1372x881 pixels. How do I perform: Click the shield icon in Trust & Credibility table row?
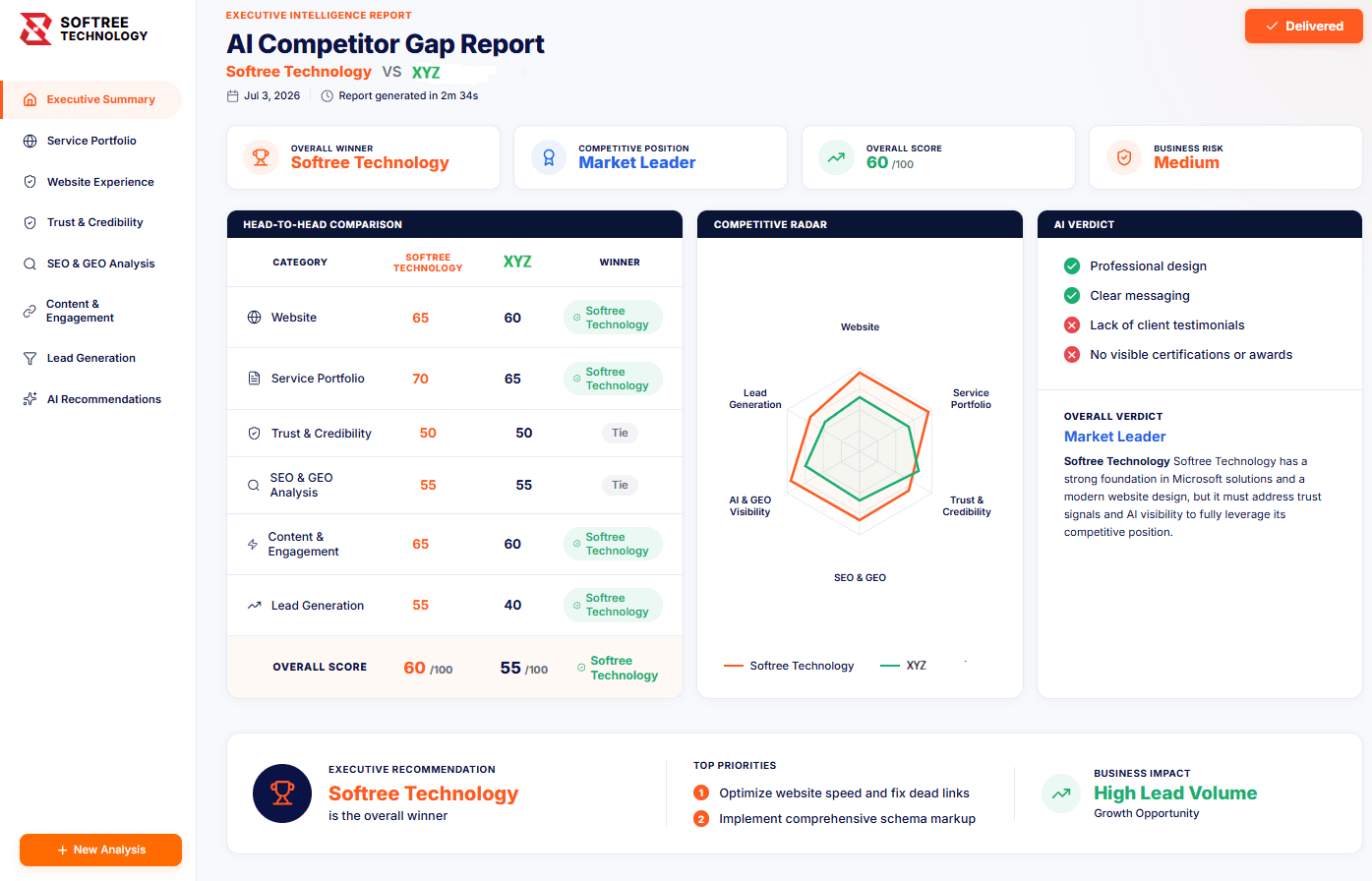pos(254,433)
